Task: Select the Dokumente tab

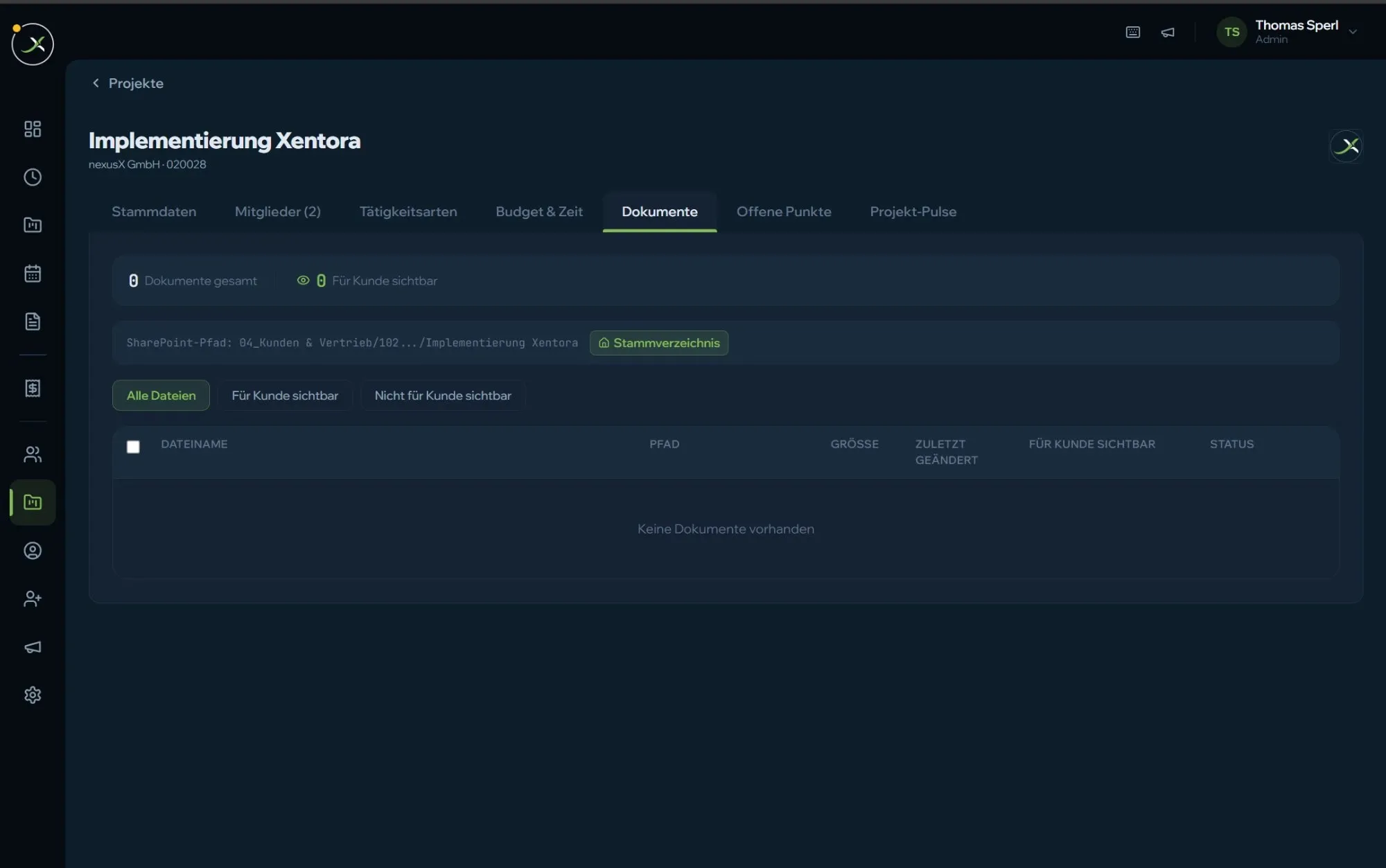Action: pyautogui.click(x=660, y=211)
